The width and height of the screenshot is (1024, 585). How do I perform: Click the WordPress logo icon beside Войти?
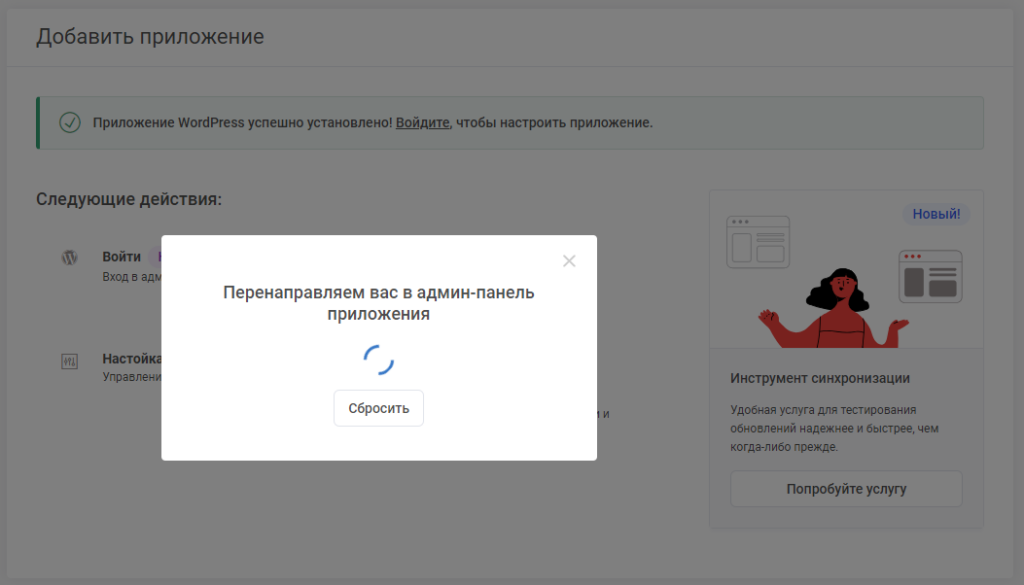pyautogui.click(x=68, y=257)
